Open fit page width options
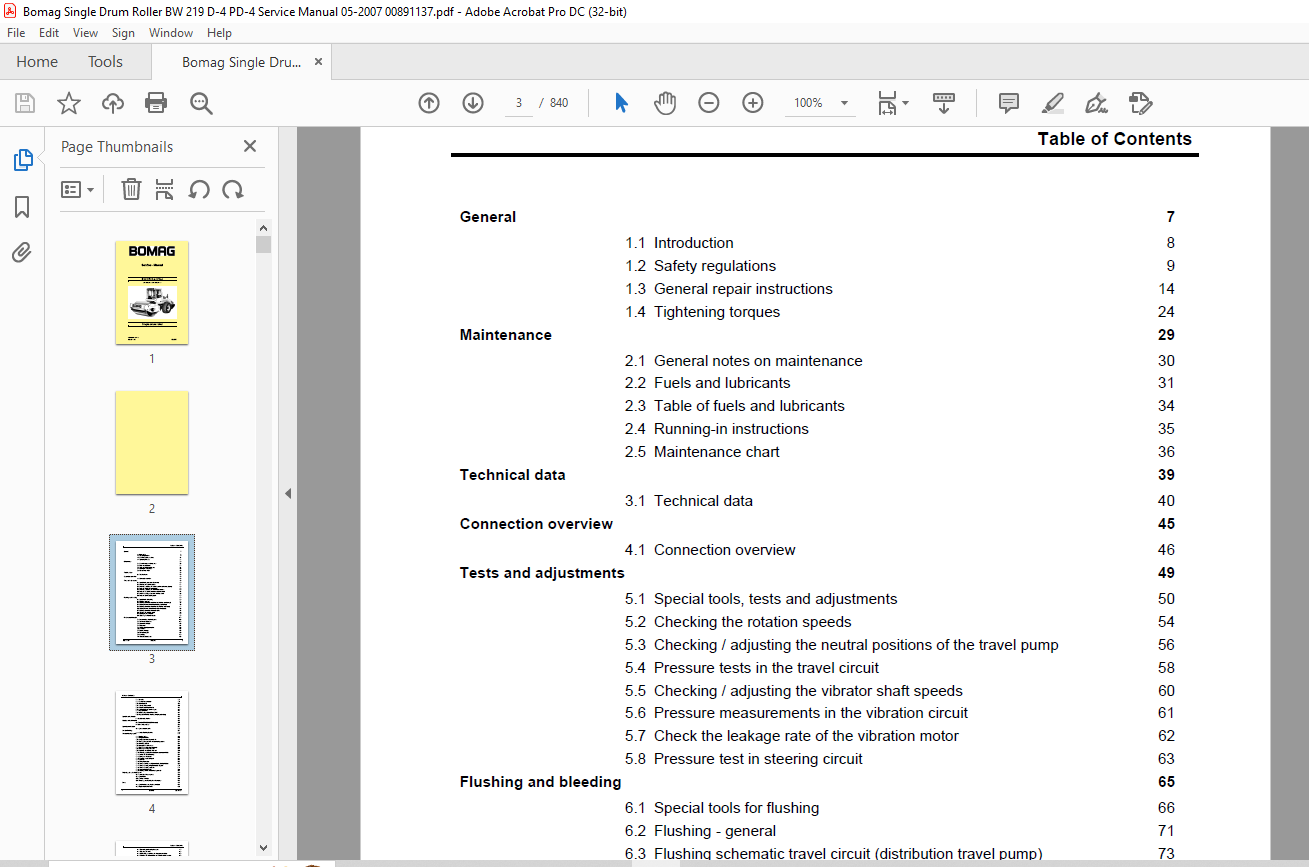The height and width of the screenshot is (867, 1309). coord(892,103)
